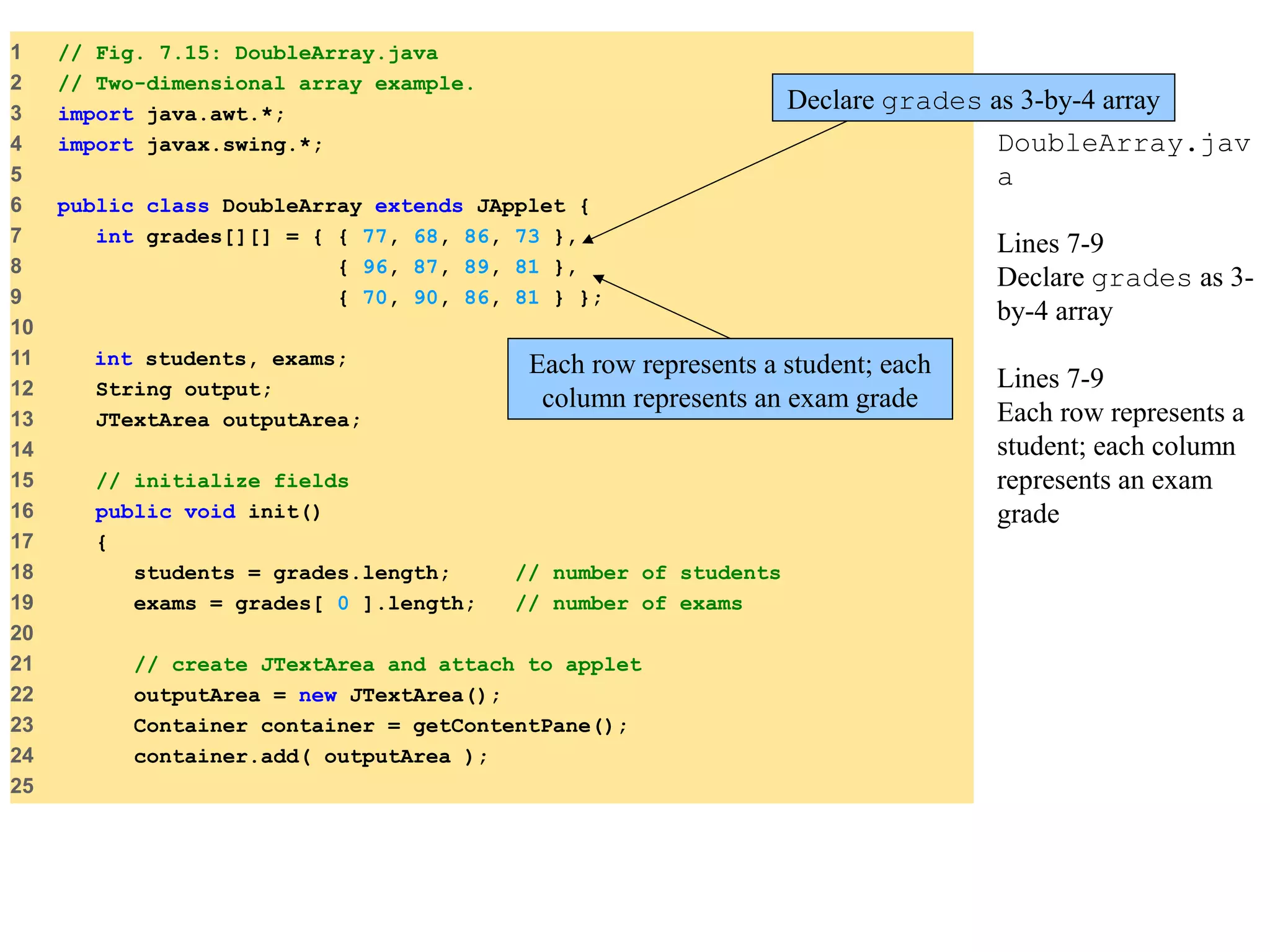The image size is (1270, 952).
Task: Click the second 'Lines 7-9' sidebar heading
Action: coord(1050,378)
